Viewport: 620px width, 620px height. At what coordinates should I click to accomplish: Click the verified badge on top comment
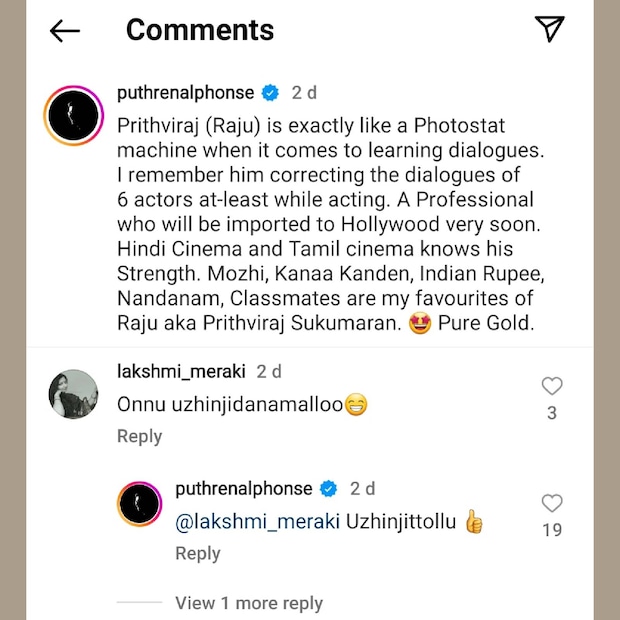270,93
